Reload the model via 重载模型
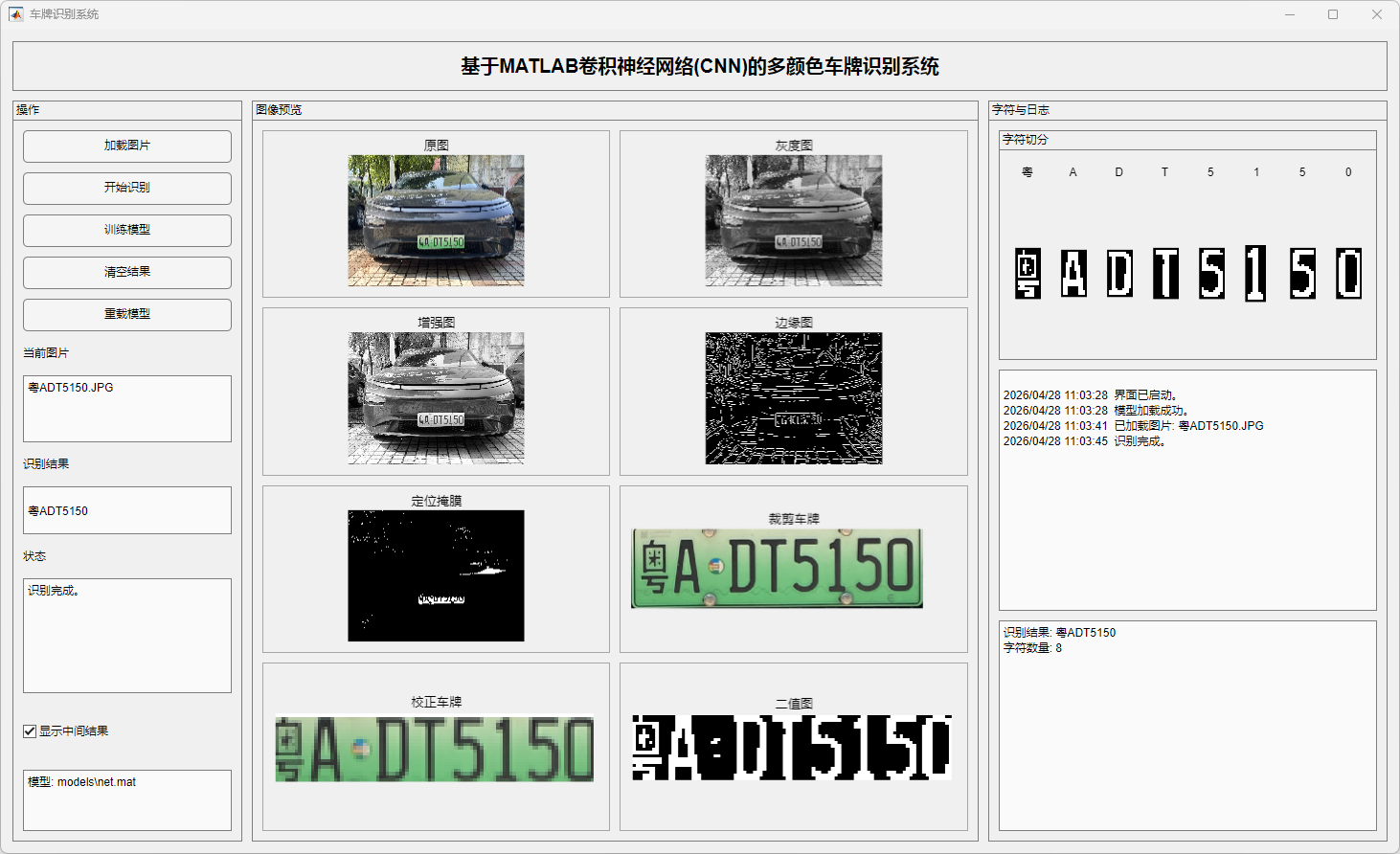This screenshot has width=1400, height=854. pos(127,315)
